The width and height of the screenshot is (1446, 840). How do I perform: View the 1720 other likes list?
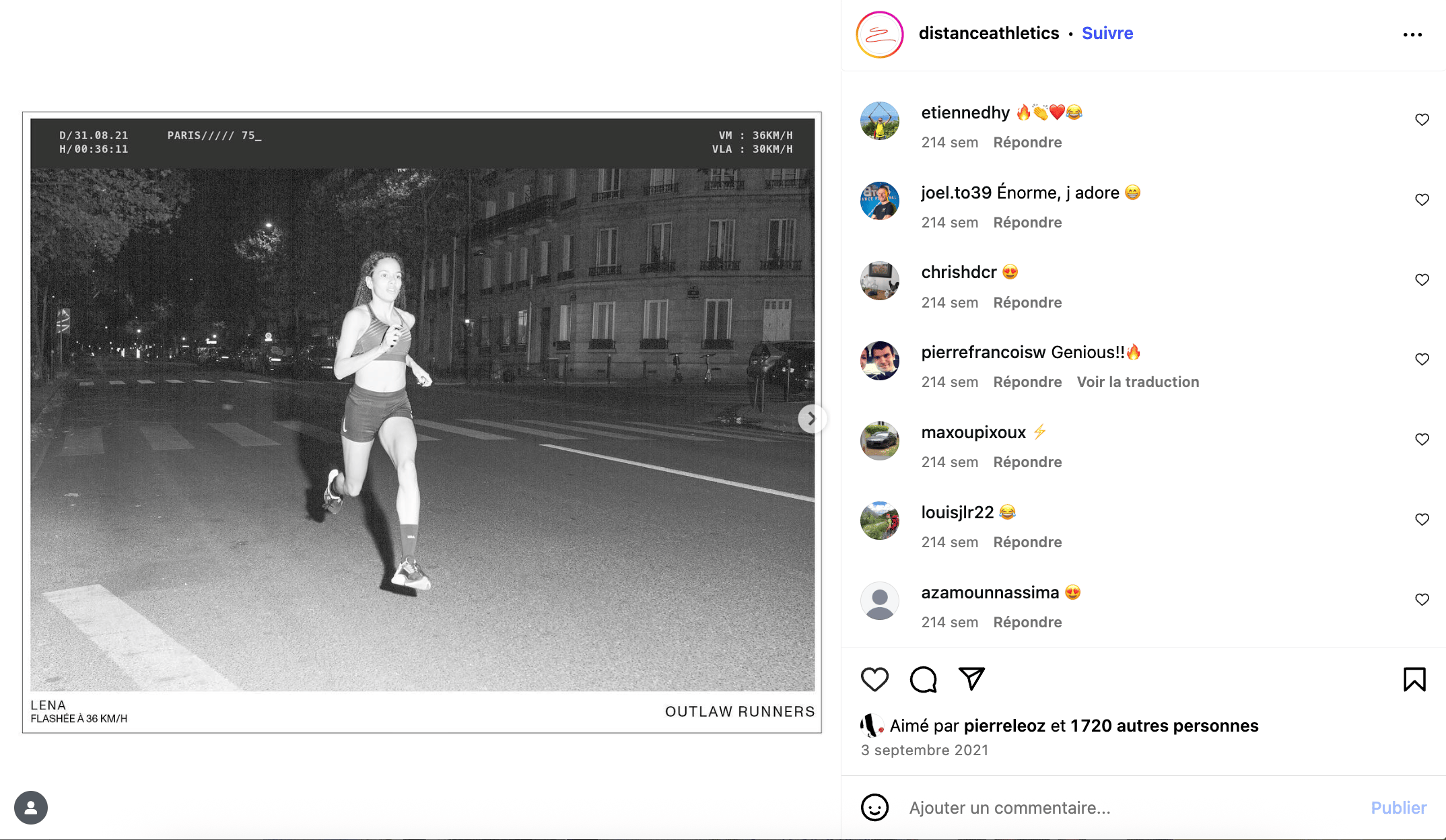click(1164, 726)
